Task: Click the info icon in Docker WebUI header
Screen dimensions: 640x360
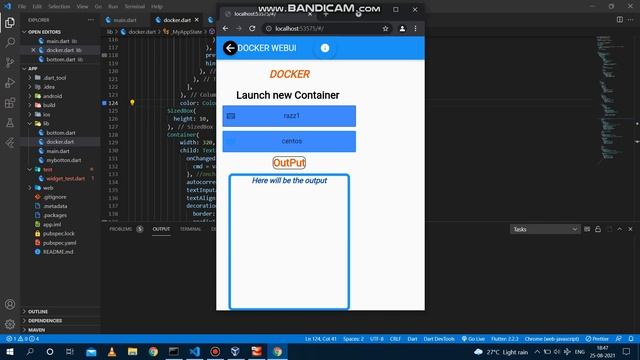Action: click(325, 48)
